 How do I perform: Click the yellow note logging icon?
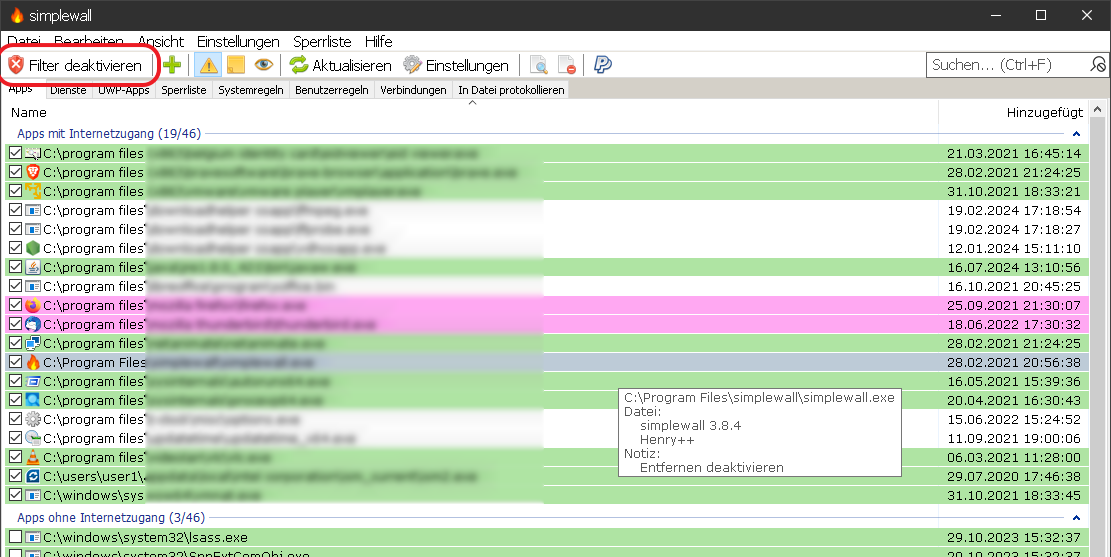(x=236, y=65)
